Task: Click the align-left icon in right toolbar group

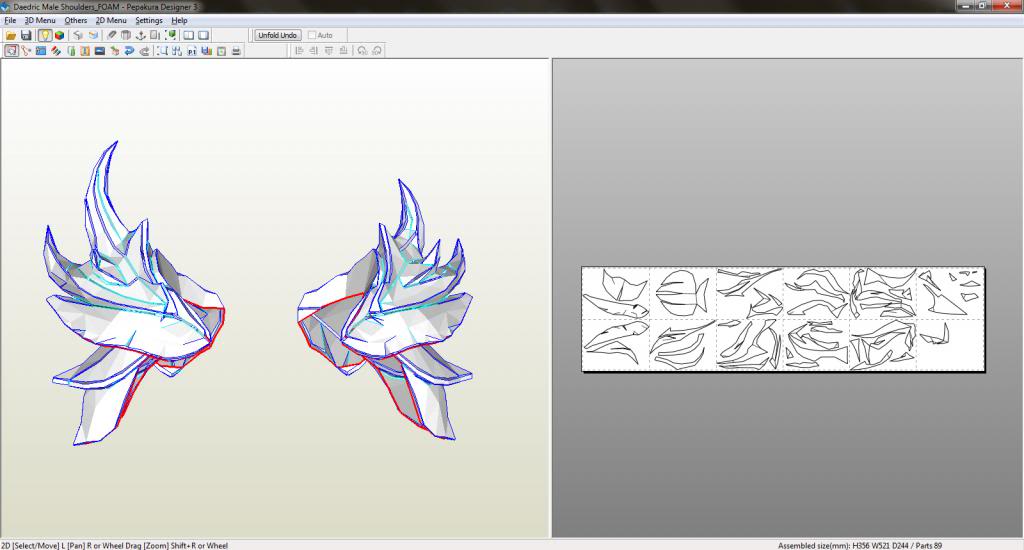Action: pyautogui.click(x=299, y=50)
